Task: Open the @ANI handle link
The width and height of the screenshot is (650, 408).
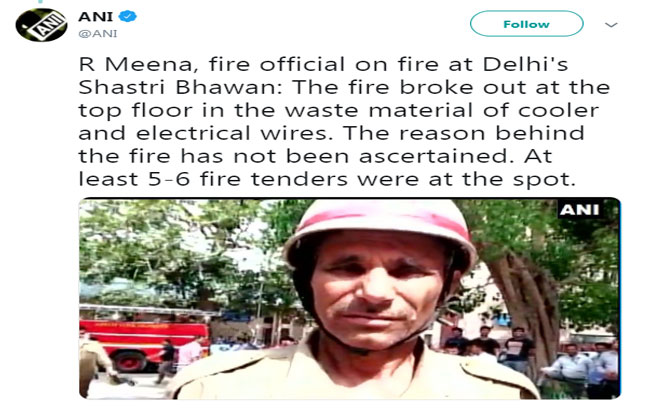Action: click(x=98, y=34)
